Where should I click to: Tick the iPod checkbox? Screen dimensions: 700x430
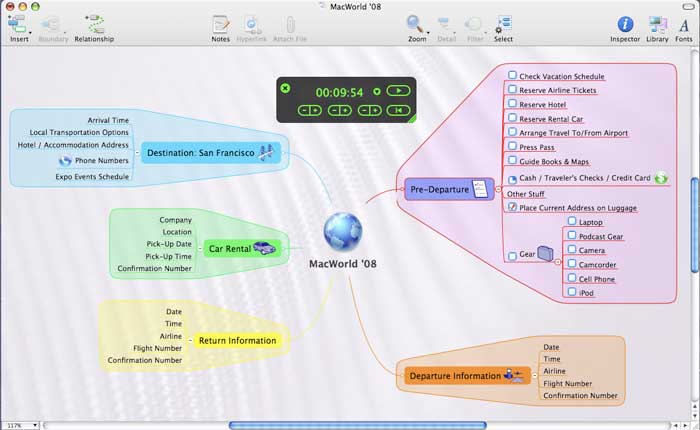coord(572,292)
